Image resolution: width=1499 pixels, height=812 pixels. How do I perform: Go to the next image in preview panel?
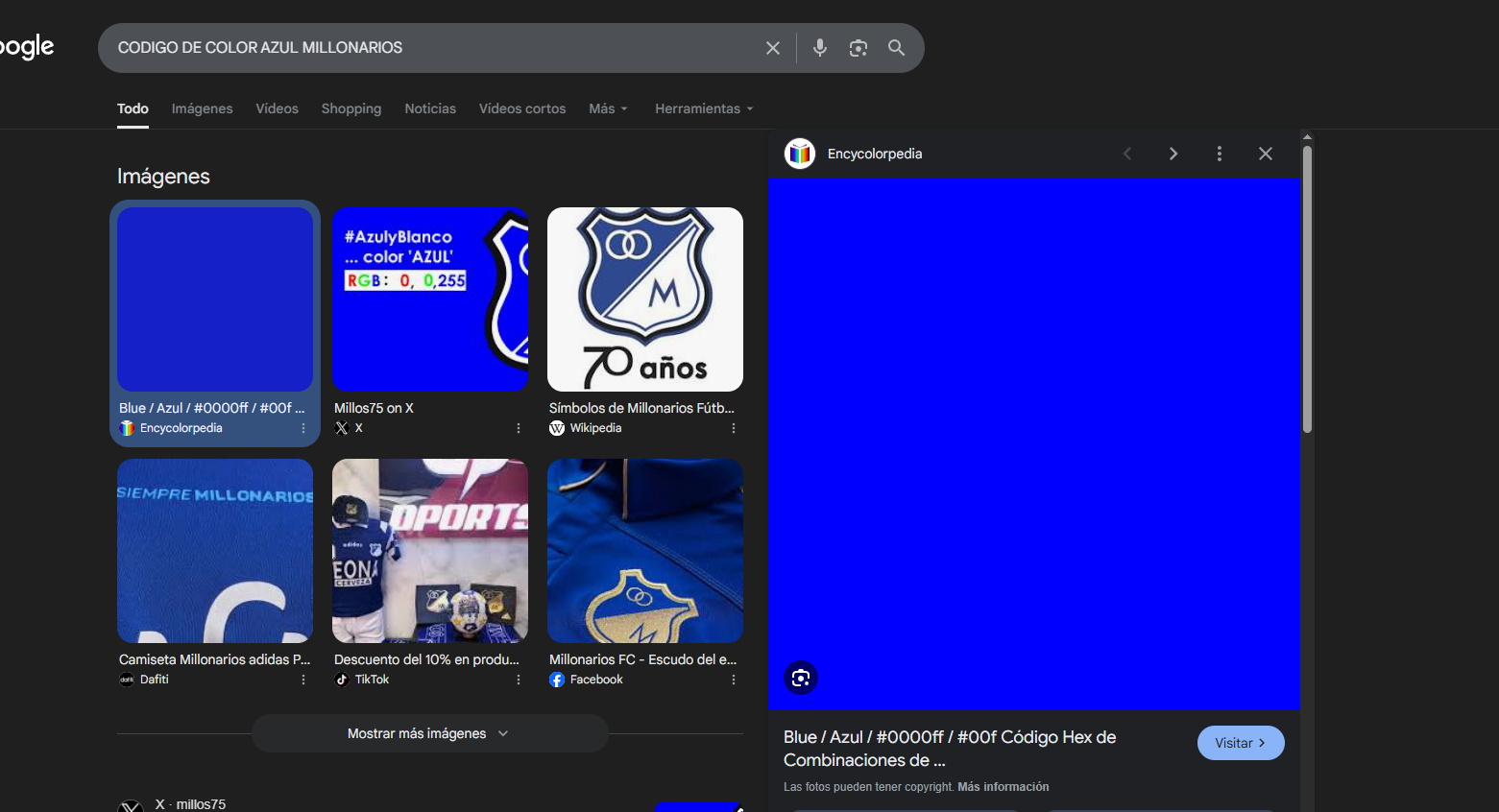pos(1173,154)
